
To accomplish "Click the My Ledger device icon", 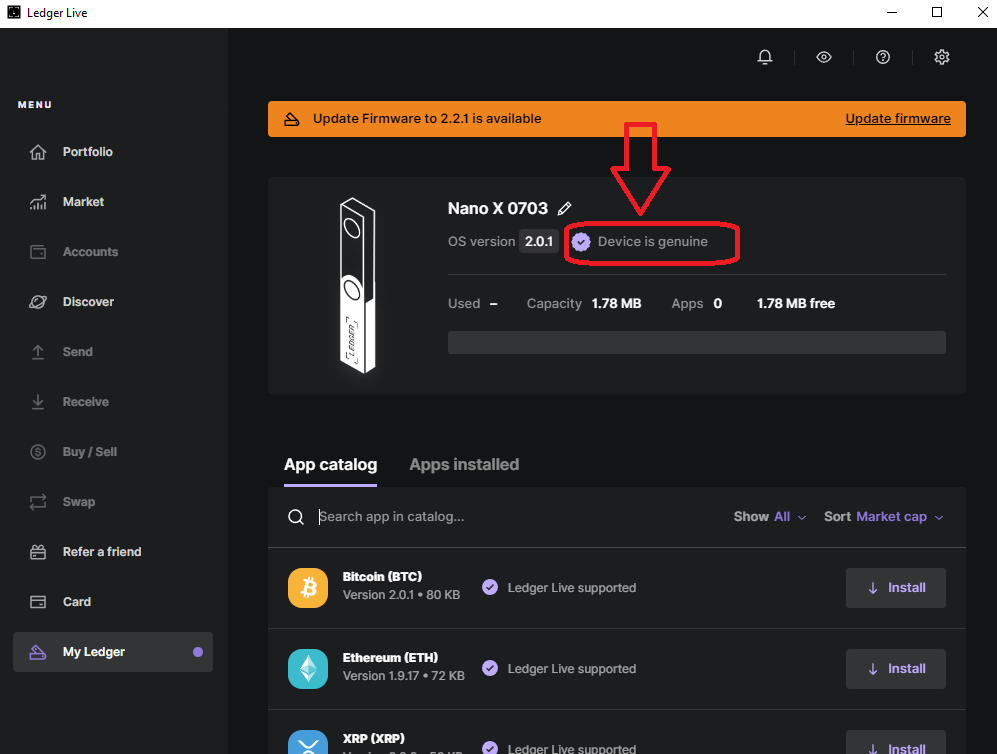I will tap(38, 652).
